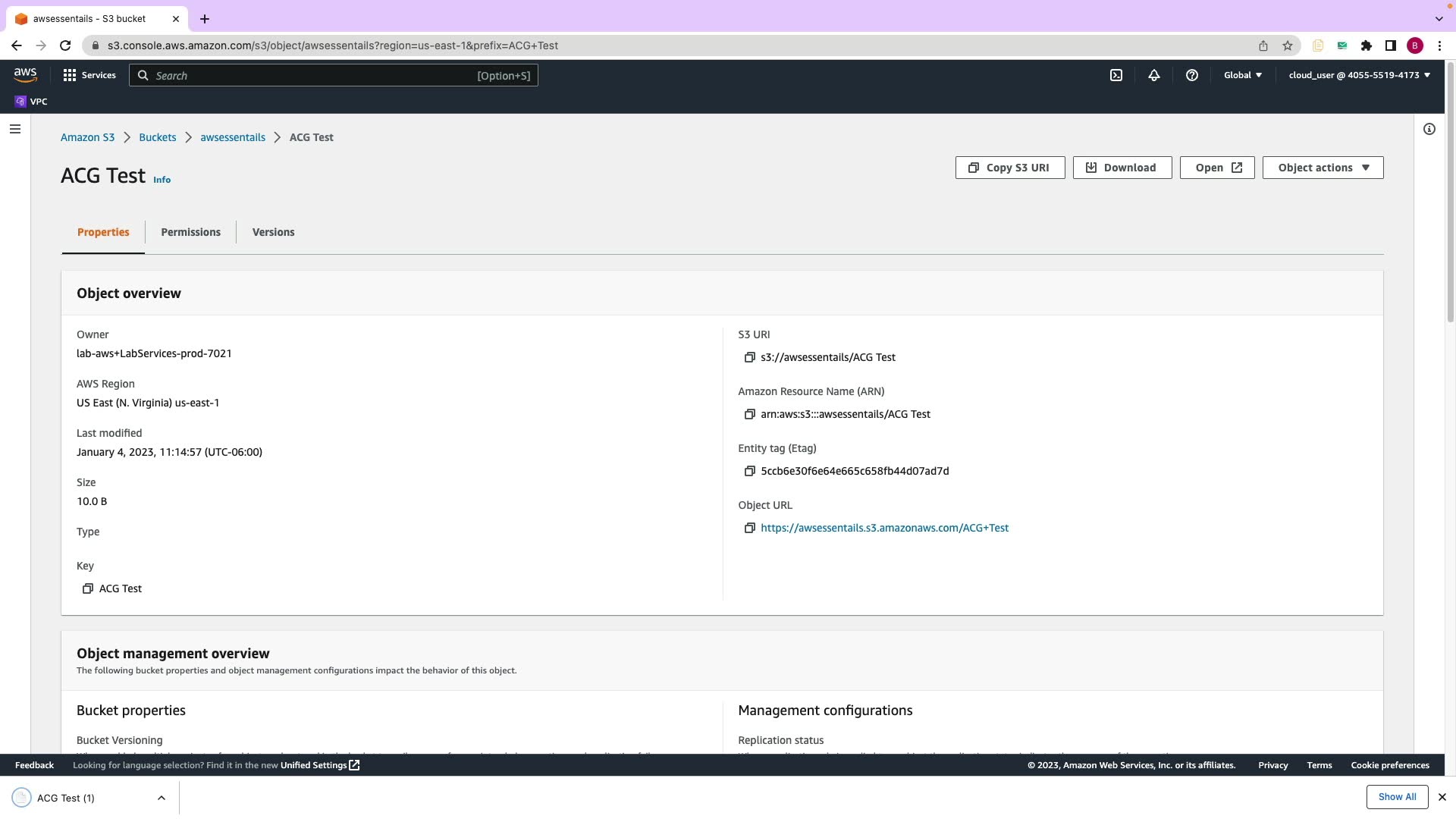Click the notifications bell icon

(1154, 75)
